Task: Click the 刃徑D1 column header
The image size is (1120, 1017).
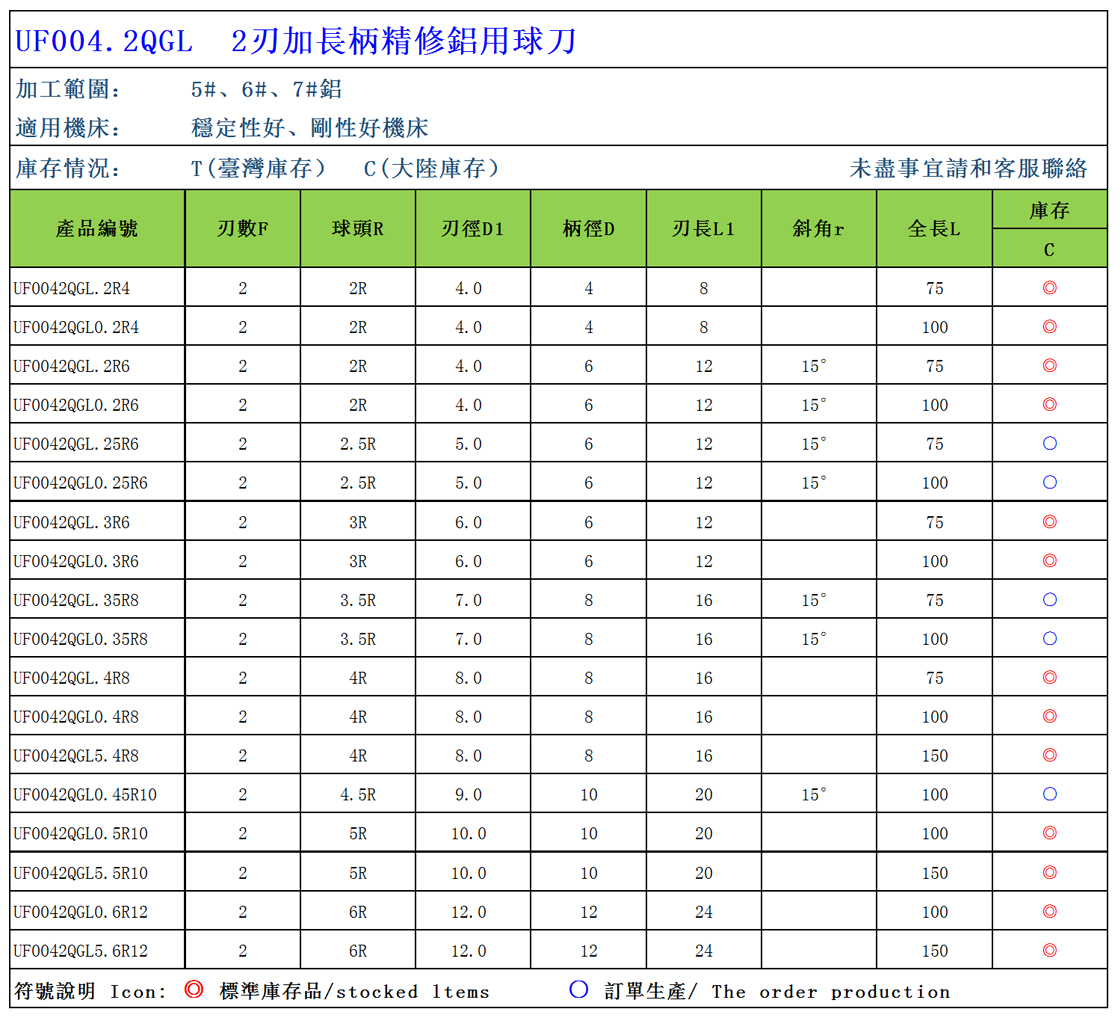Action: 473,229
